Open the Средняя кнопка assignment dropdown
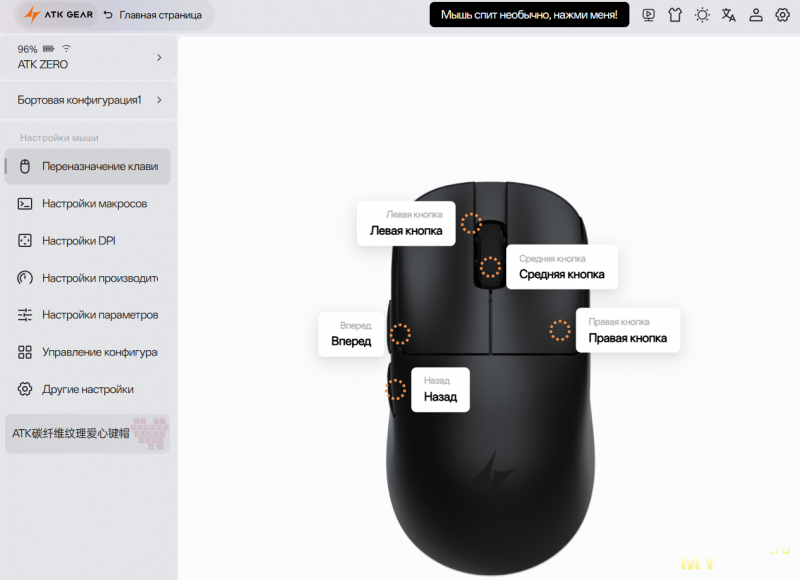The height and width of the screenshot is (580, 800). tap(561, 274)
